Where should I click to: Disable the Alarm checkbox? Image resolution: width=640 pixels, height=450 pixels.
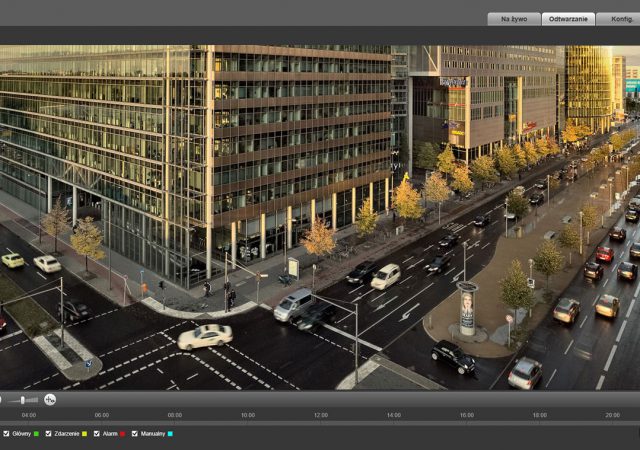[97, 434]
